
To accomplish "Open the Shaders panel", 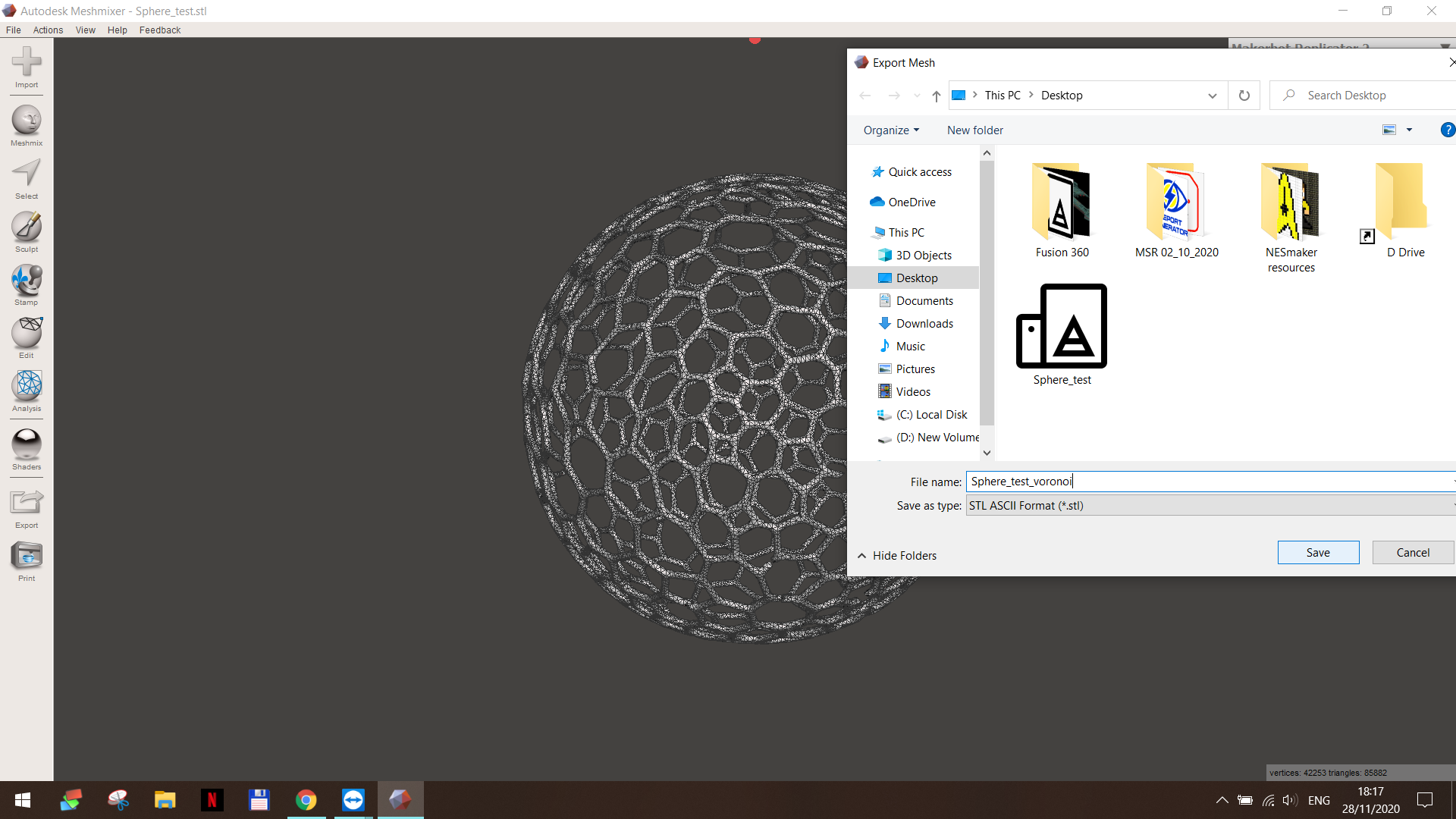I will [x=27, y=445].
